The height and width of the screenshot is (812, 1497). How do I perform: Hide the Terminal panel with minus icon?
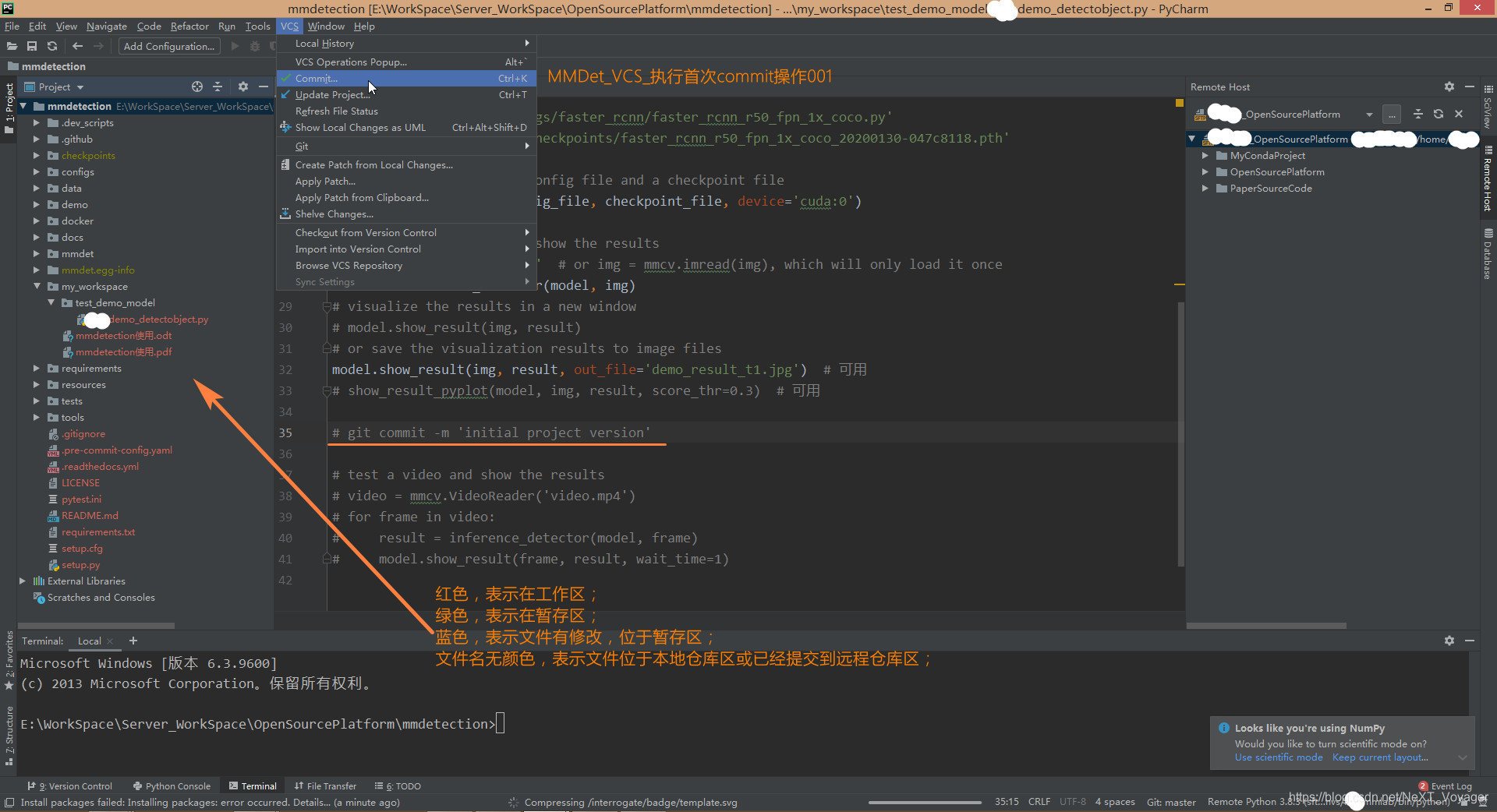point(1470,640)
